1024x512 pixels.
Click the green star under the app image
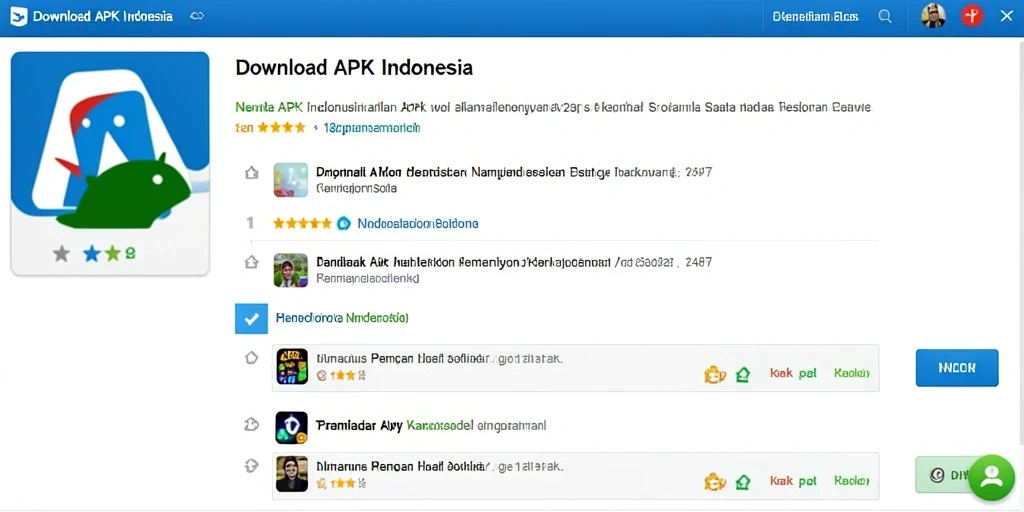pos(113,253)
